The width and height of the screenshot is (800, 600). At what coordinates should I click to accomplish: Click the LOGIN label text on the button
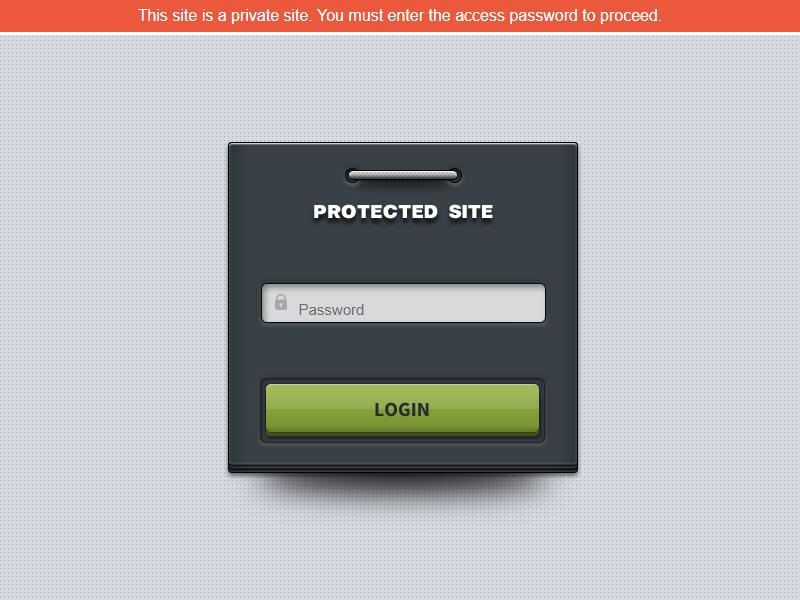point(402,410)
